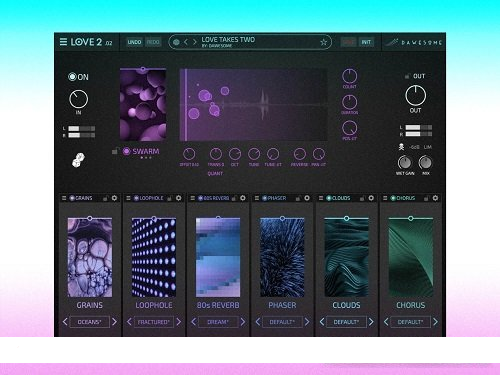The height and width of the screenshot is (375, 500).
Task: Click the LOOPHOLE module drag handle icon
Action: tap(128, 198)
